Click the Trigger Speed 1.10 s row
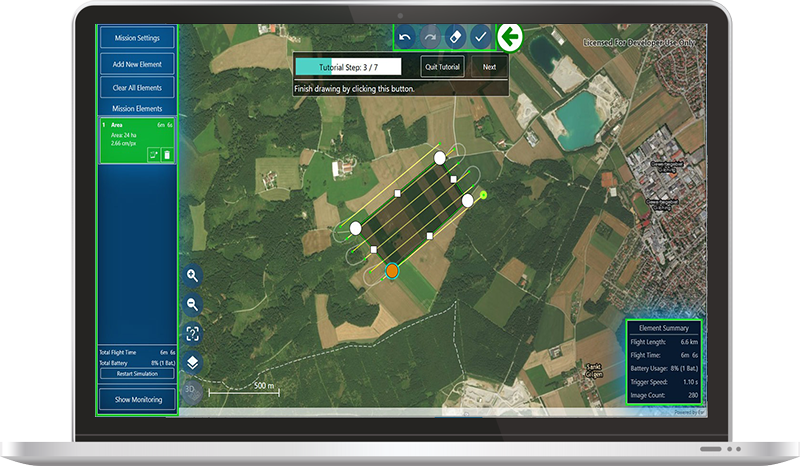 coord(664,382)
